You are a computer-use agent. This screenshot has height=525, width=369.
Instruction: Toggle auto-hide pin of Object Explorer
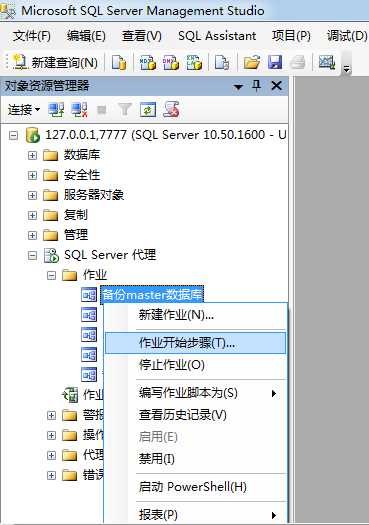(256, 86)
